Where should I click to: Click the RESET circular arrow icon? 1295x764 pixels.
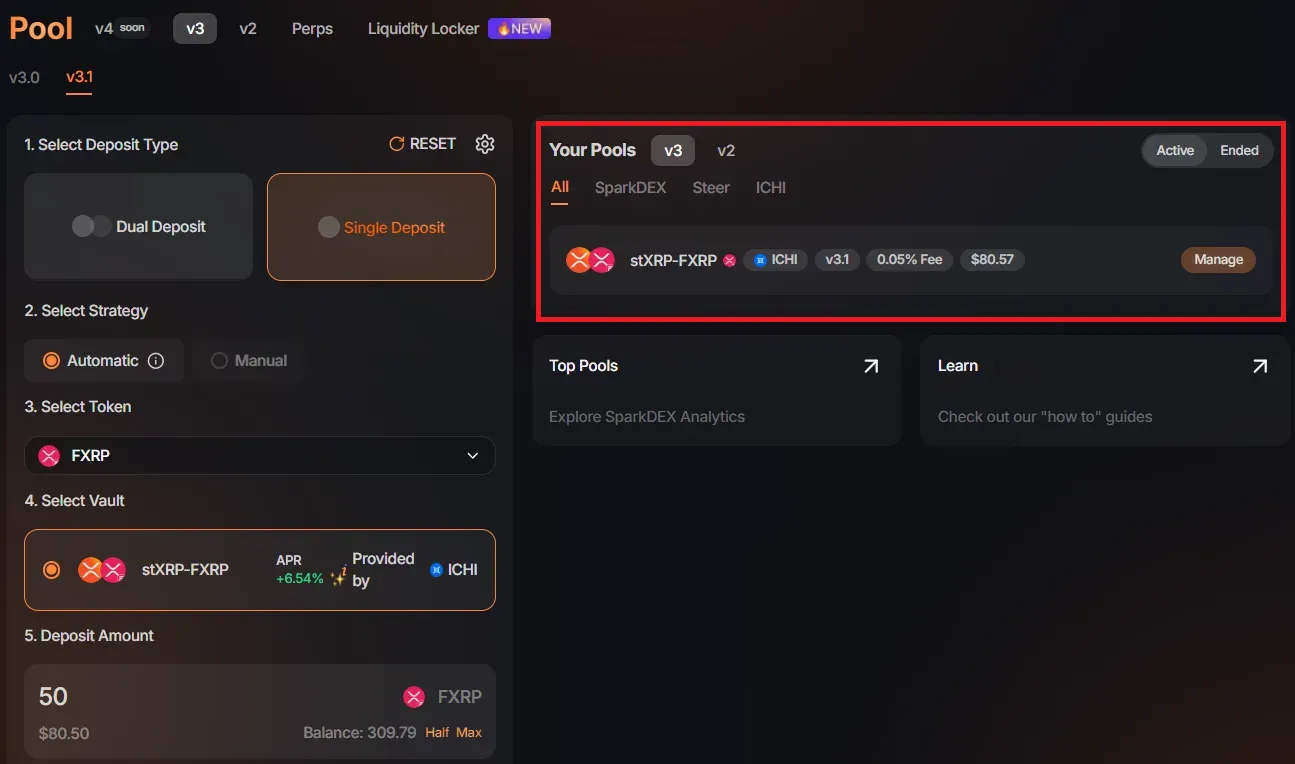pyautogui.click(x=397, y=144)
